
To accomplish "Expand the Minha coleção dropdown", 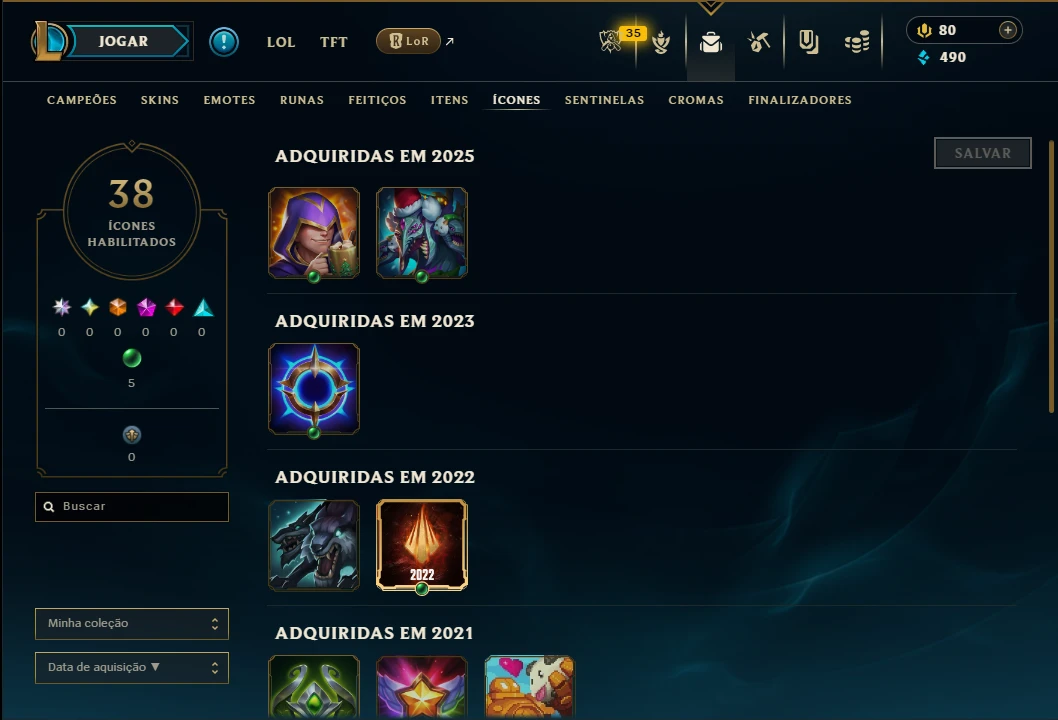I will coord(132,624).
